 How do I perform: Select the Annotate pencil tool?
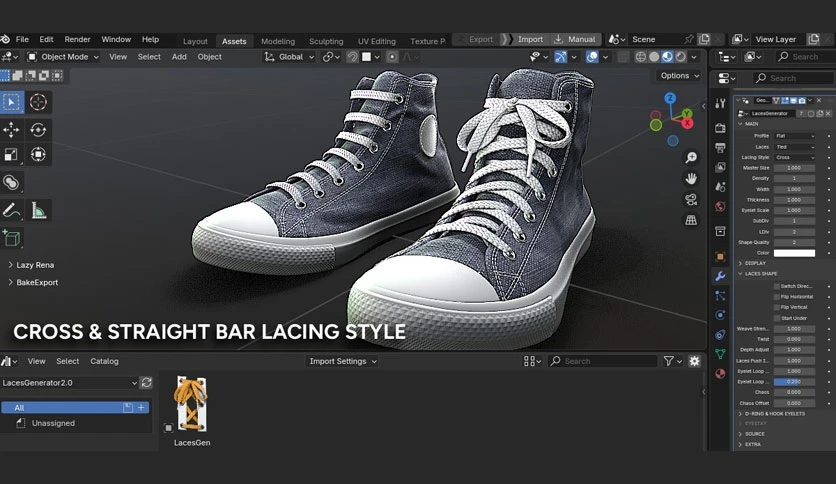[x=12, y=211]
